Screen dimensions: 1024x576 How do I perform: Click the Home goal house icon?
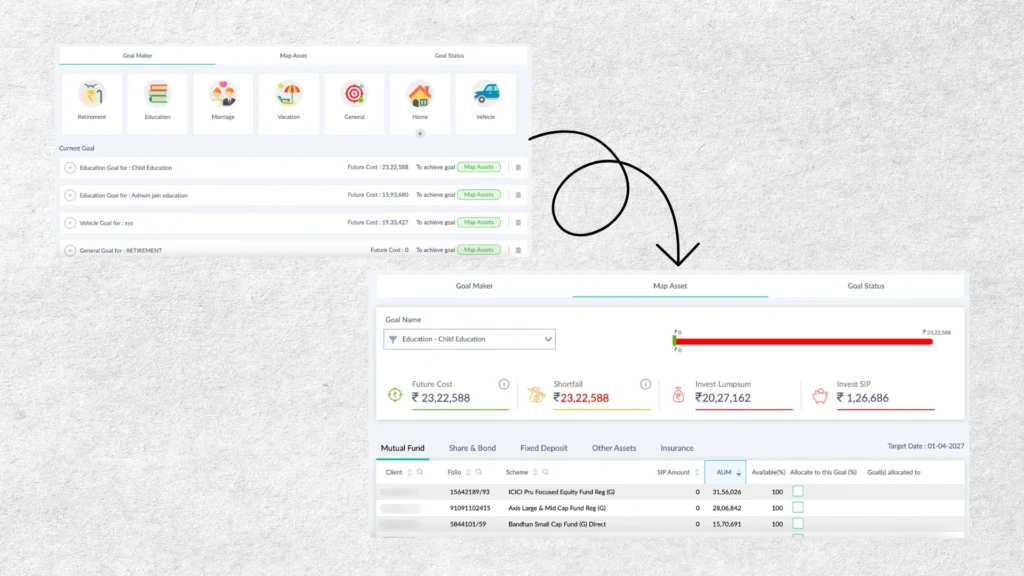[420, 95]
